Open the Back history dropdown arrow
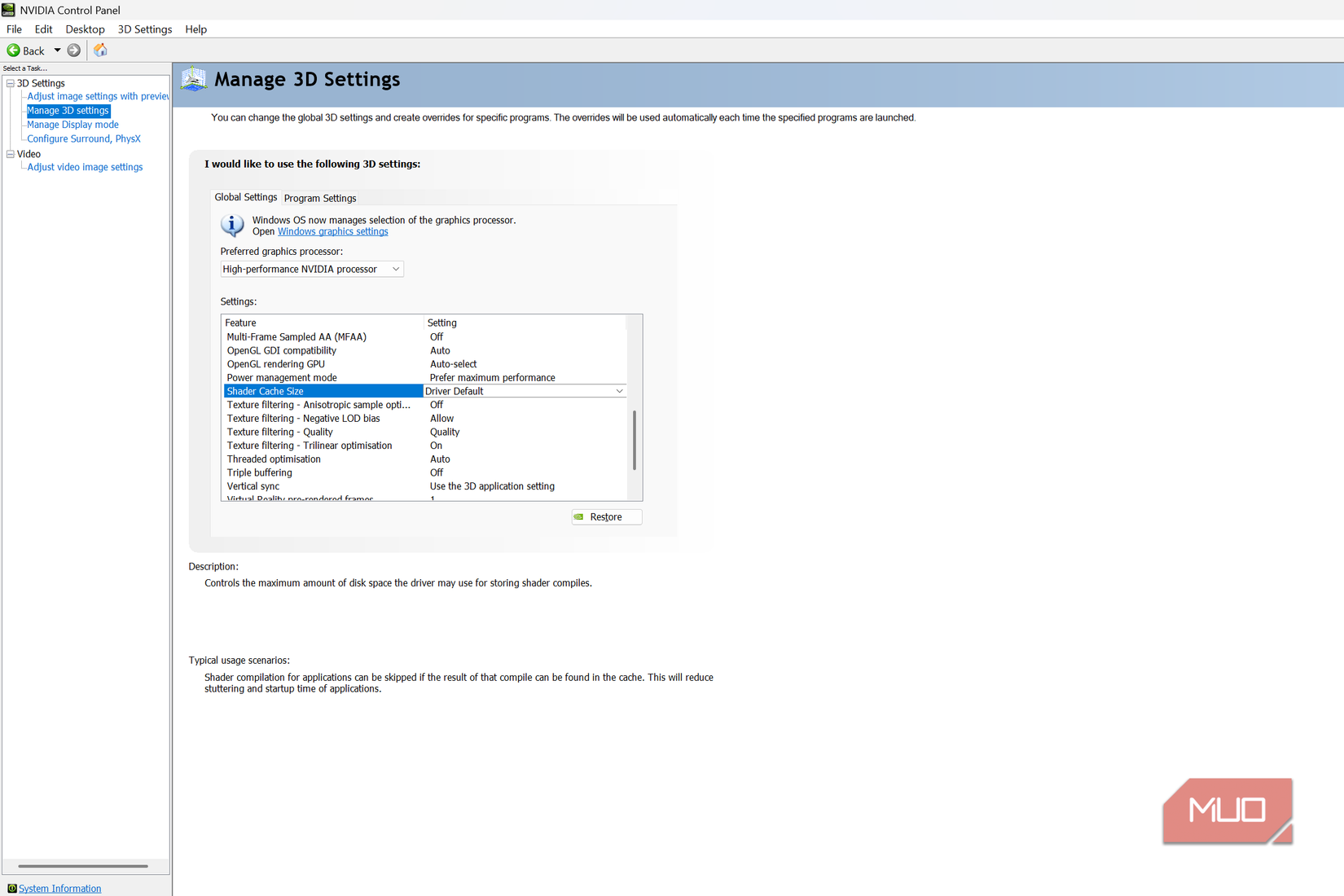Screen dimensions: 1344x896 [x=57, y=51]
